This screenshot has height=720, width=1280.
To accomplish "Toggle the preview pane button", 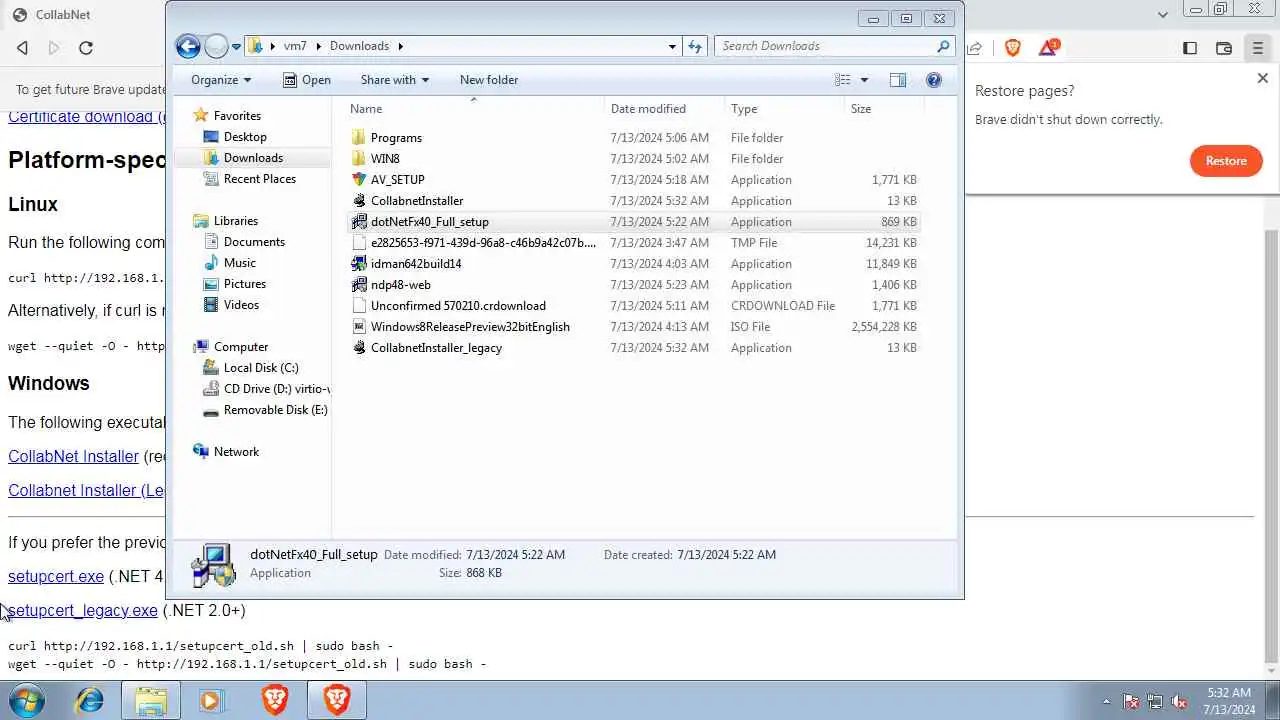I will click(898, 80).
